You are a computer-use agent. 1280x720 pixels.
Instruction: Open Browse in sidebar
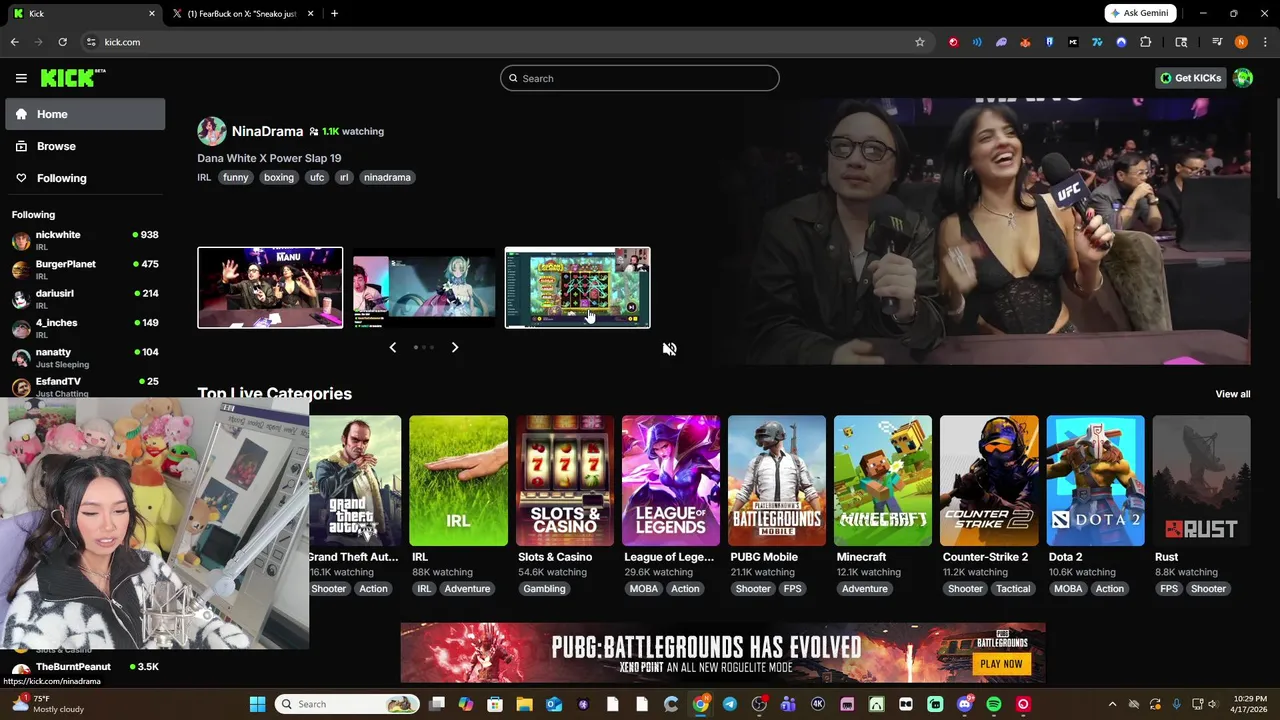85,146
